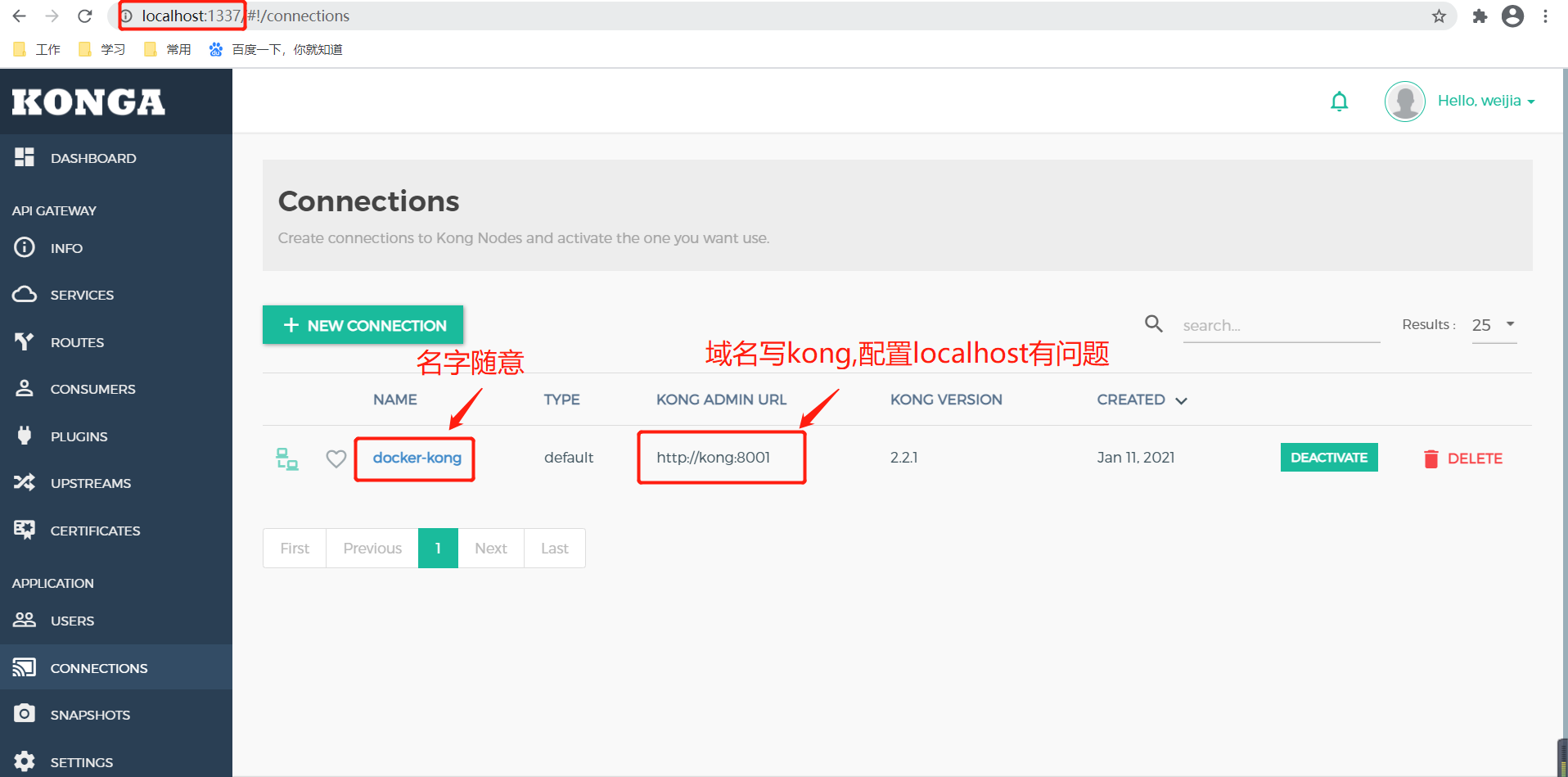Image resolution: width=1568 pixels, height=777 pixels.
Task: Toggle the CREATED column sort chevron
Action: pyautogui.click(x=1181, y=400)
